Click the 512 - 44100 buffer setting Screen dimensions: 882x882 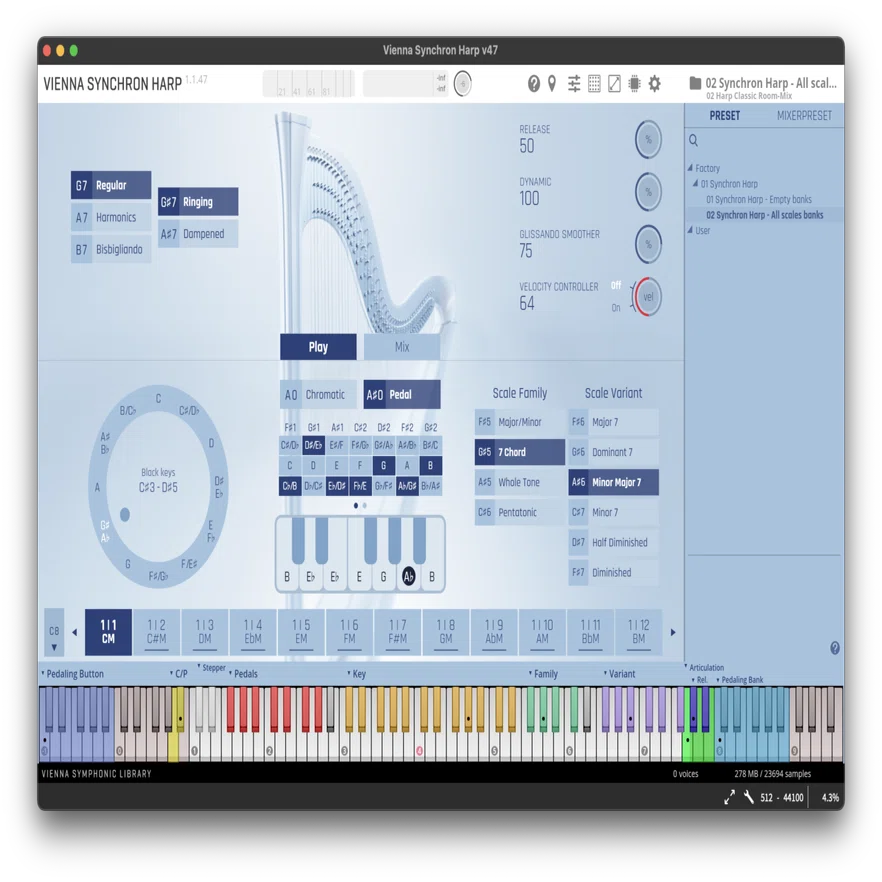[781, 798]
